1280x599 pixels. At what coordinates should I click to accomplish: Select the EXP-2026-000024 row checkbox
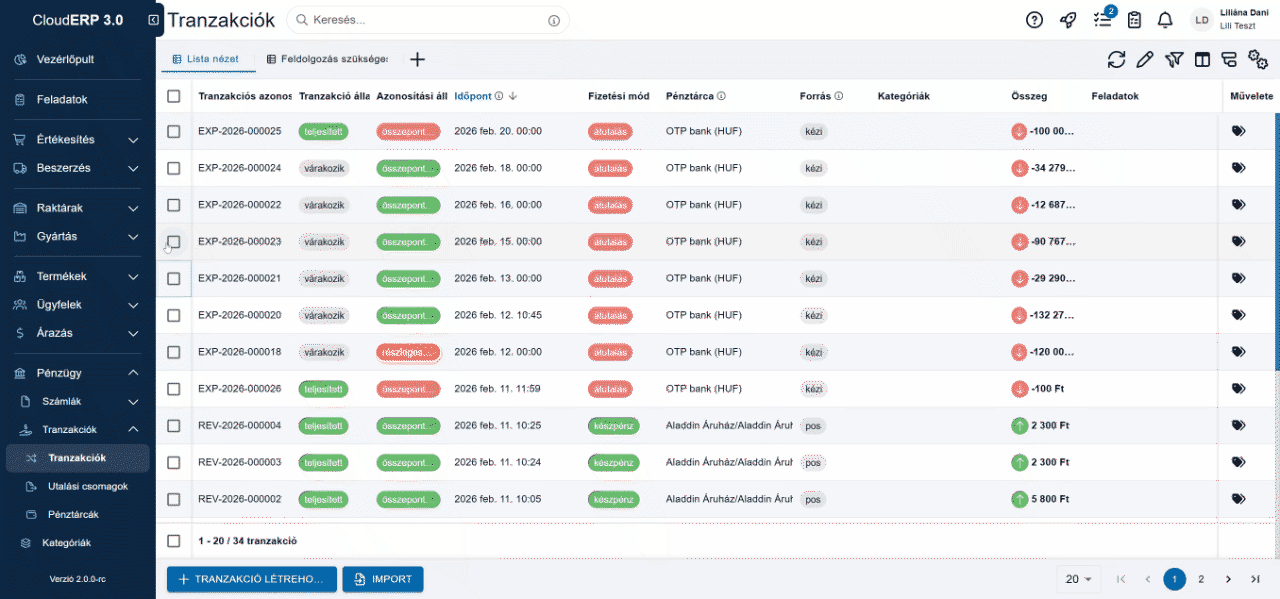coord(174,168)
